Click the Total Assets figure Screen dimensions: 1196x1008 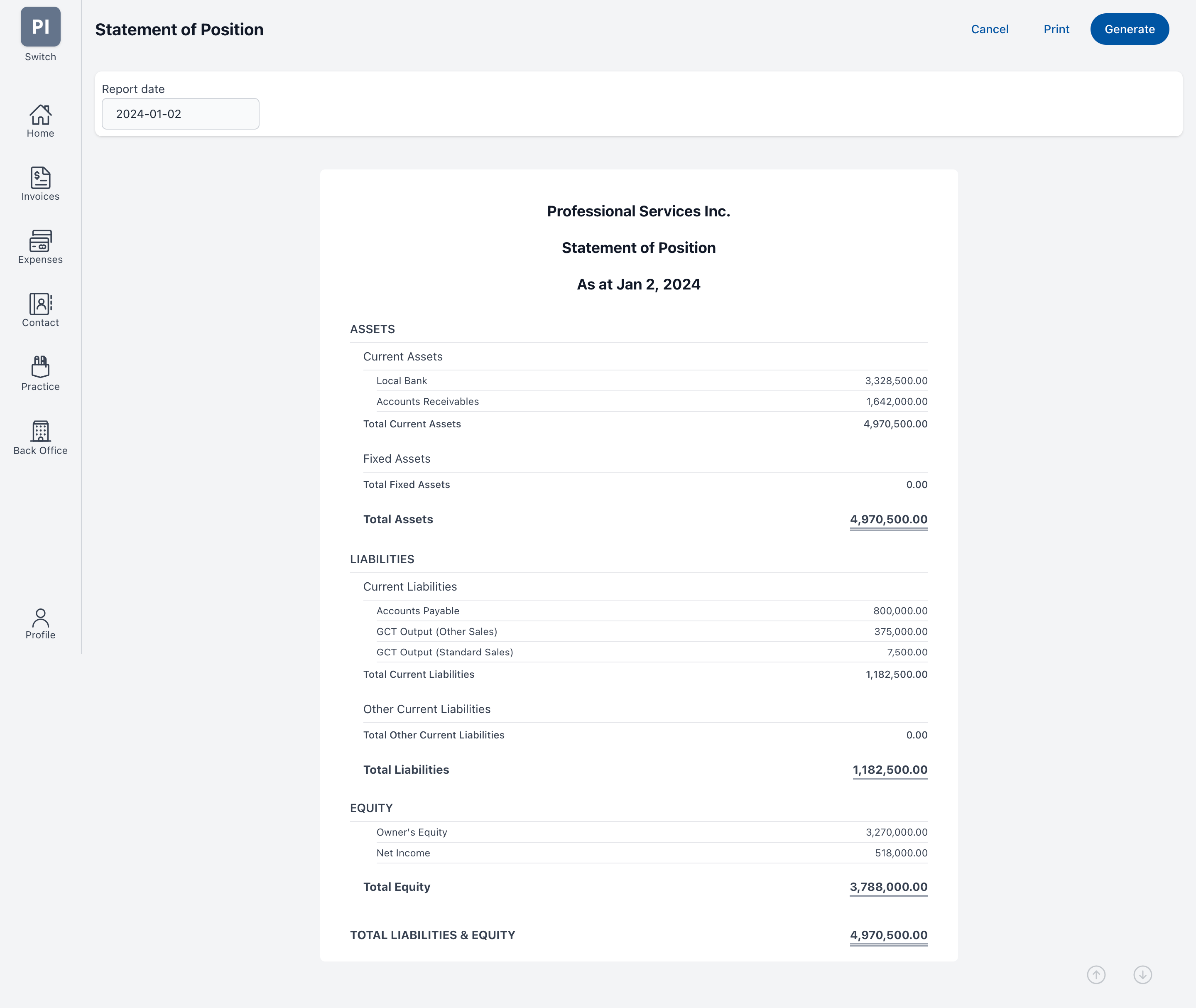[x=889, y=520]
